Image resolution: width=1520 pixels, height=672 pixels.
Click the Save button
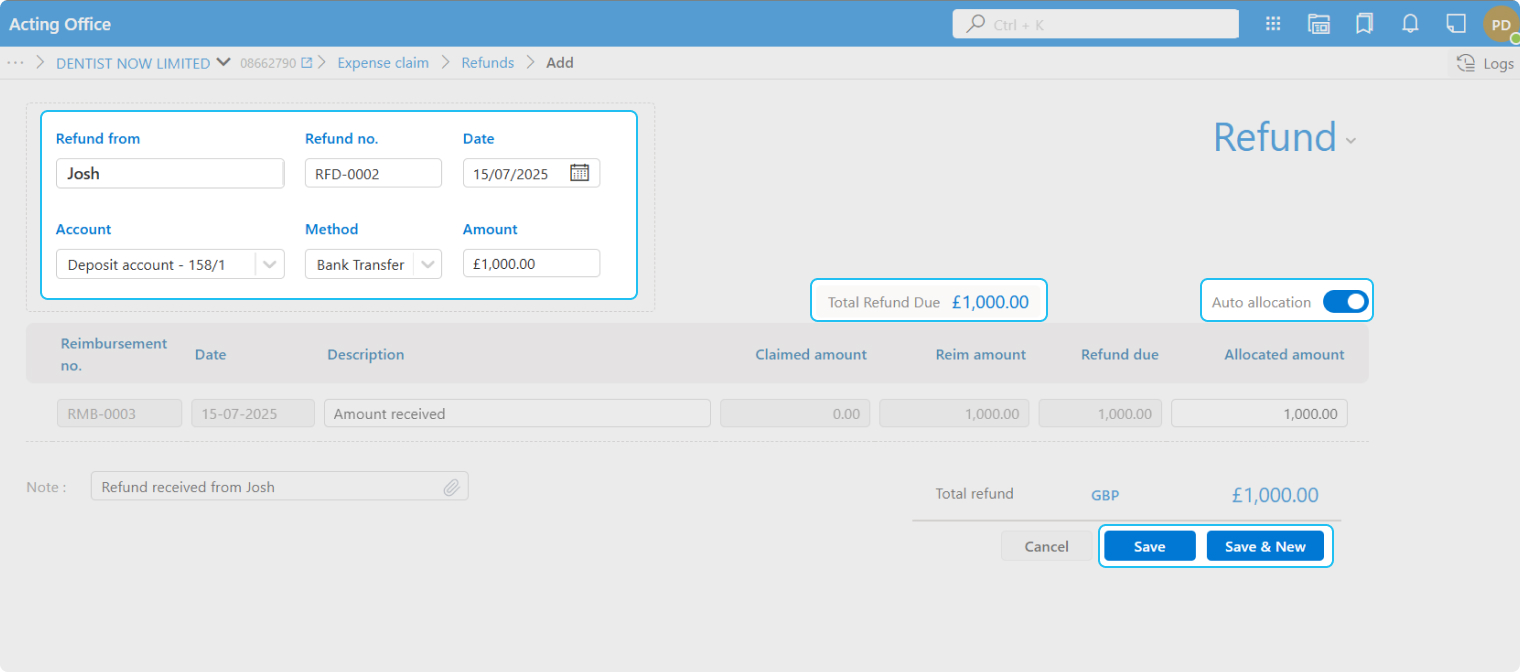click(1149, 546)
